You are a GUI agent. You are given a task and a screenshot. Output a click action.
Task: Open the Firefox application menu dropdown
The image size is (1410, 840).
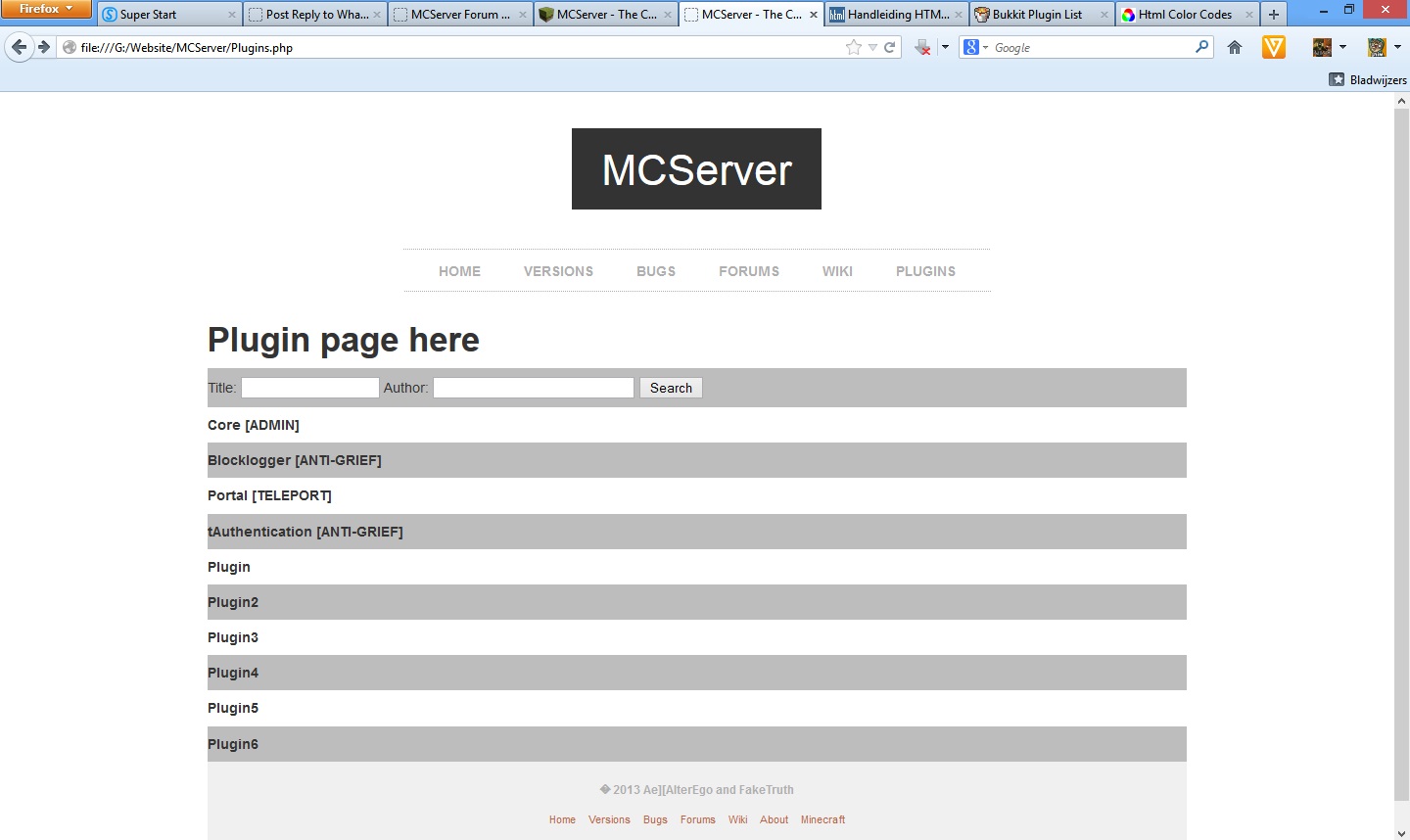46,9
